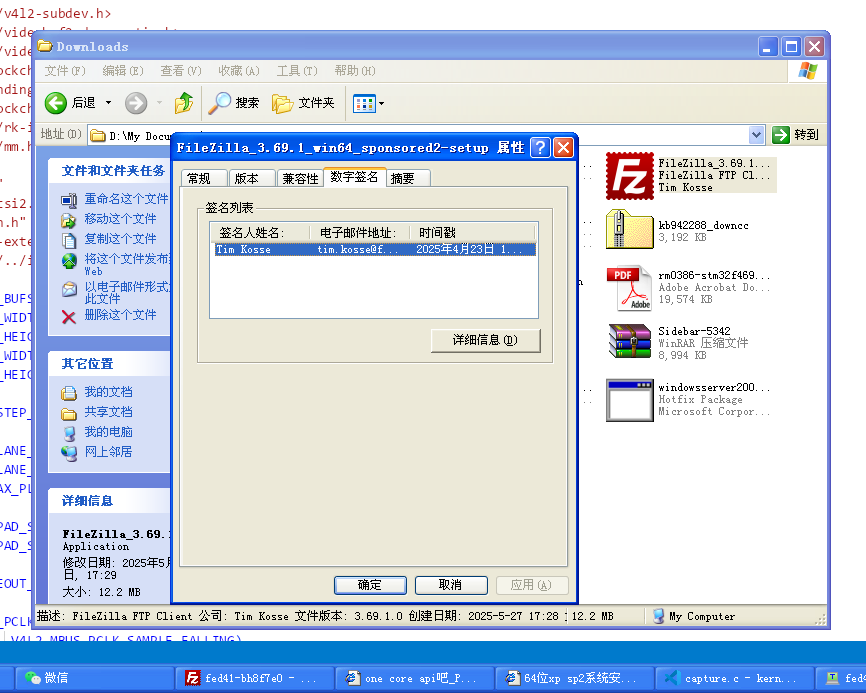Switch to the Summary (摘要) tab
The height and width of the screenshot is (693, 866).
tap(408, 178)
